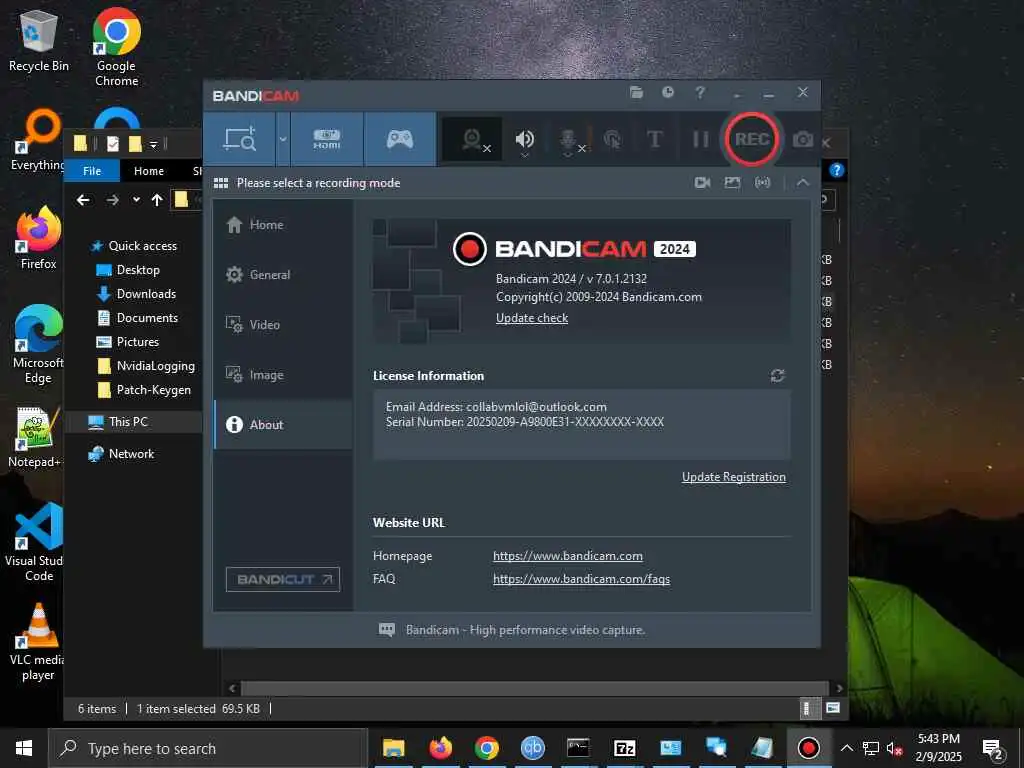Open screen recording mode dropdown arrow
The width and height of the screenshot is (1024, 768).
pos(283,139)
